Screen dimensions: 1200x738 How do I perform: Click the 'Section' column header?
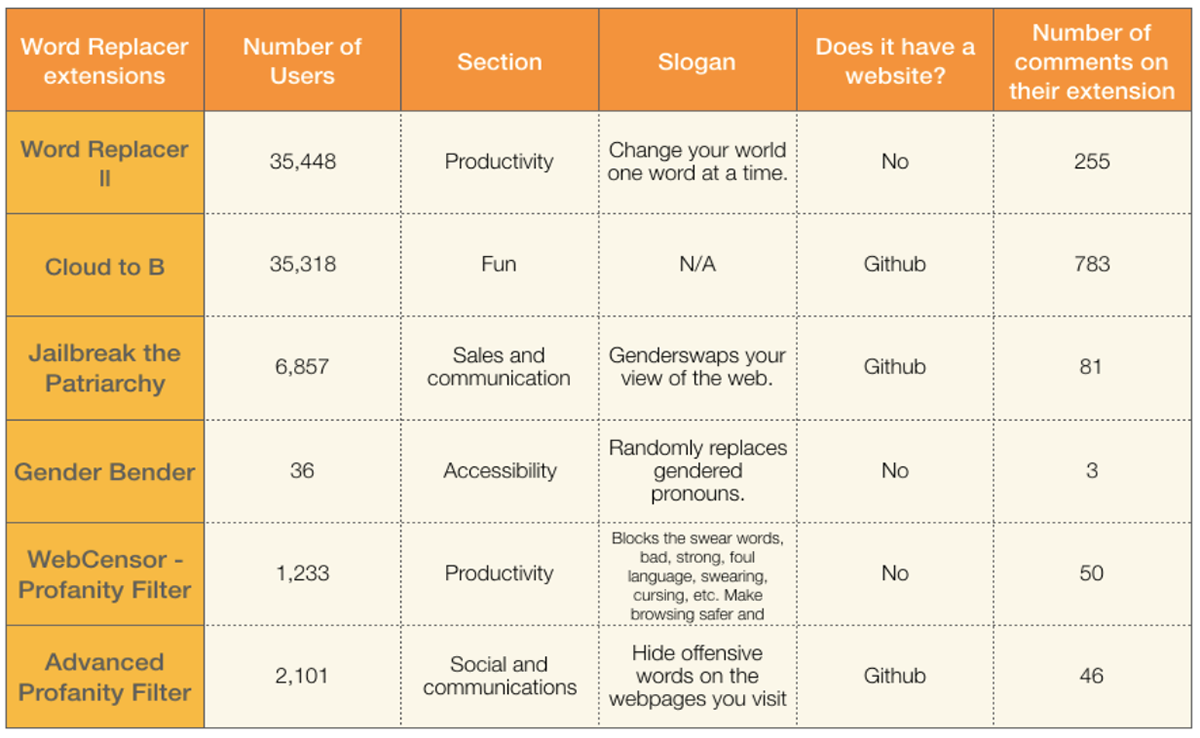(x=499, y=60)
